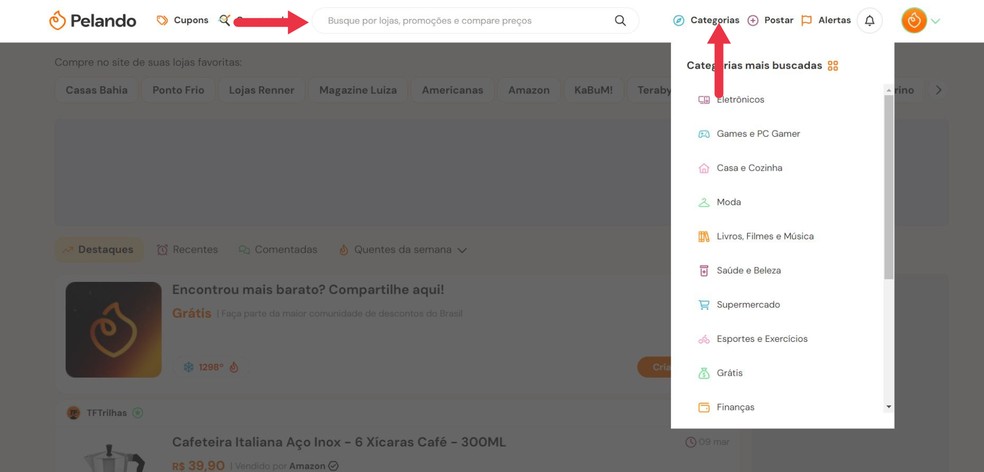Open the Amazon store chip
The image size is (984, 472).
pos(529,90)
